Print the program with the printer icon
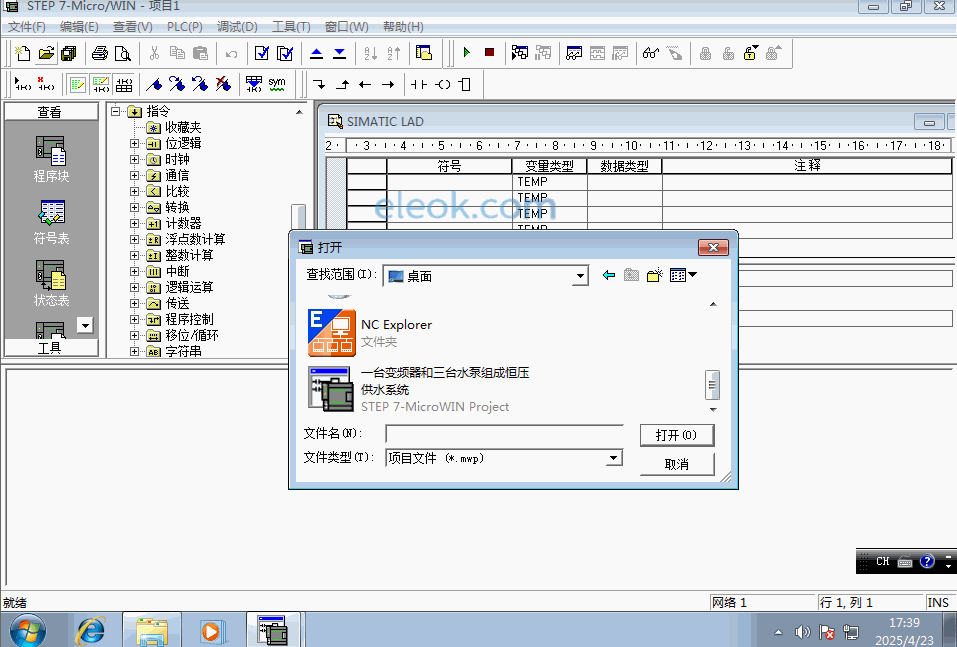 (x=99, y=53)
